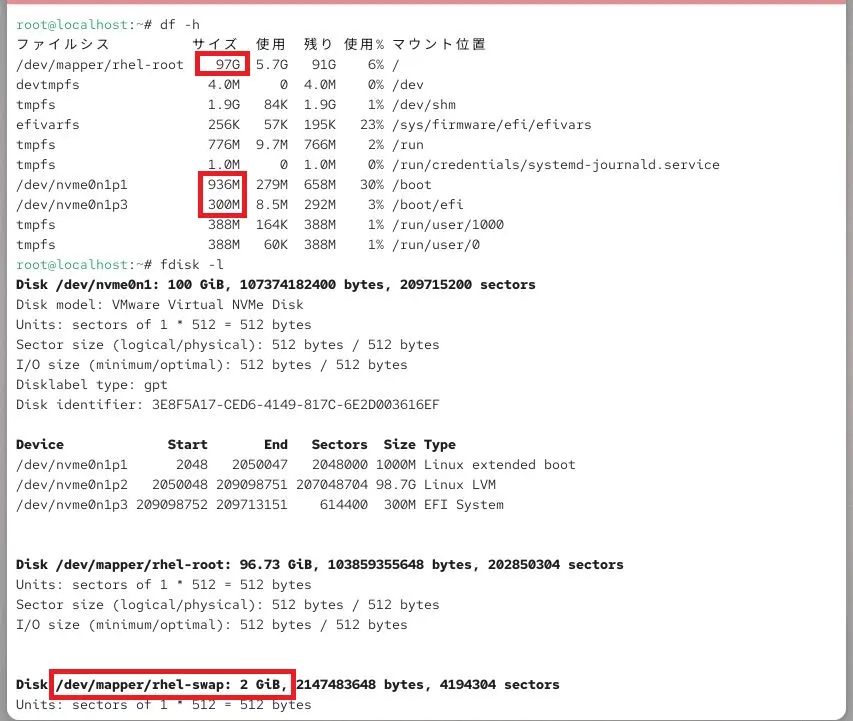
Task: Select the /dev/mapper/rhel-root filesystem entry
Action: (x=96, y=64)
